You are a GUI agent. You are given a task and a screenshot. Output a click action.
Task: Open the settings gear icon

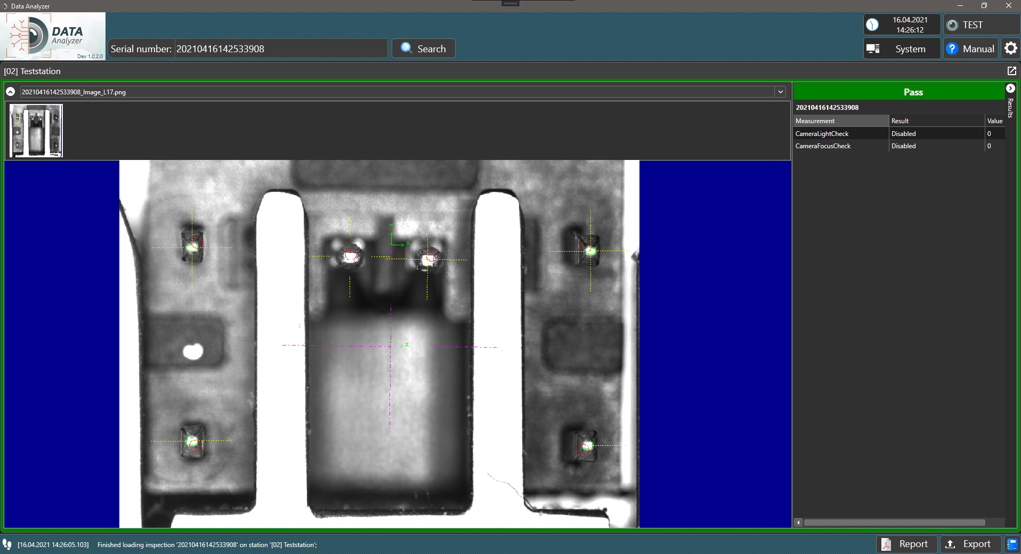click(1010, 48)
